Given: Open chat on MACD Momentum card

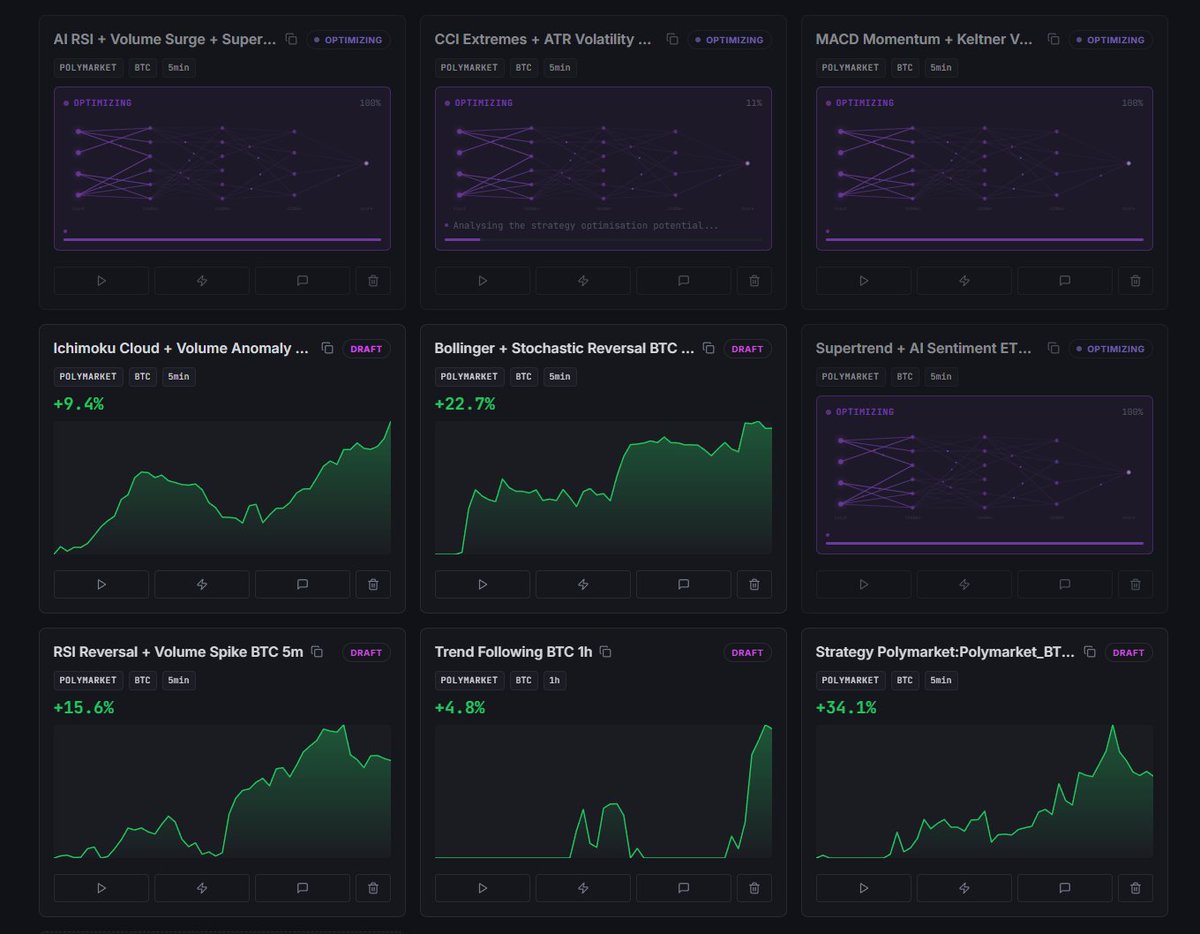Looking at the screenshot, I should (1064, 281).
